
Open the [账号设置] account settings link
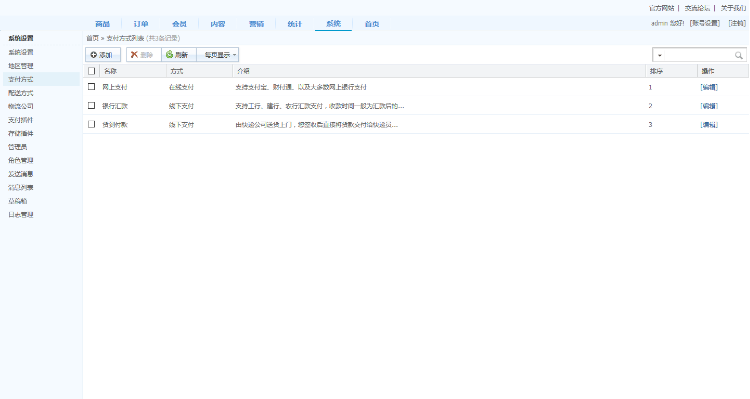point(705,23)
